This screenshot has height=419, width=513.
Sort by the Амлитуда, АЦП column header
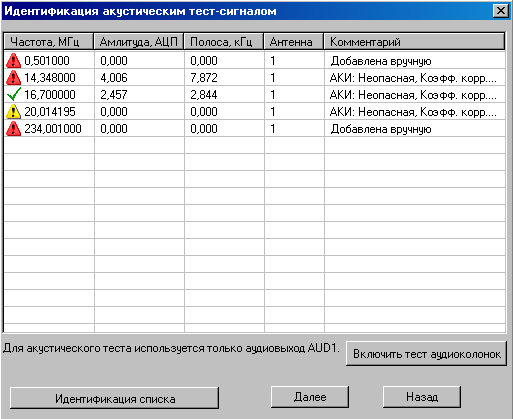tap(139, 42)
